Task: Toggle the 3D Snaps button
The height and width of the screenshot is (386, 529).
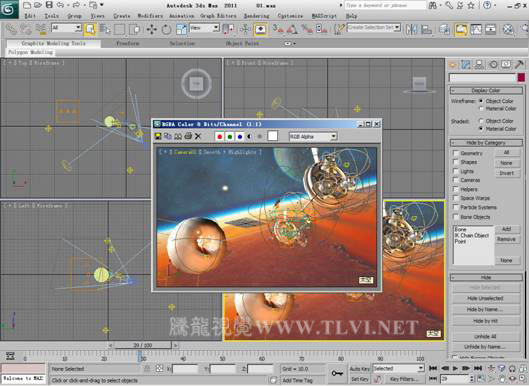Action: tap(278, 30)
